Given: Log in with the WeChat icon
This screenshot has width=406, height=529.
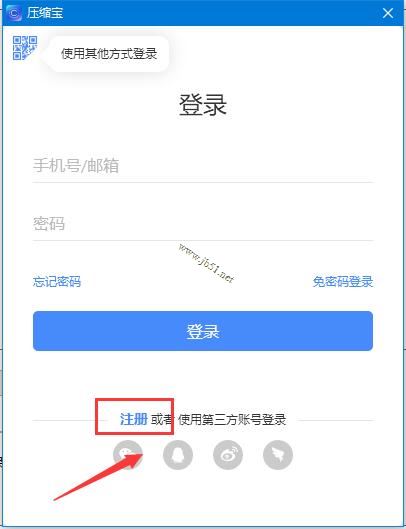Looking at the screenshot, I should (x=128, y=455).
